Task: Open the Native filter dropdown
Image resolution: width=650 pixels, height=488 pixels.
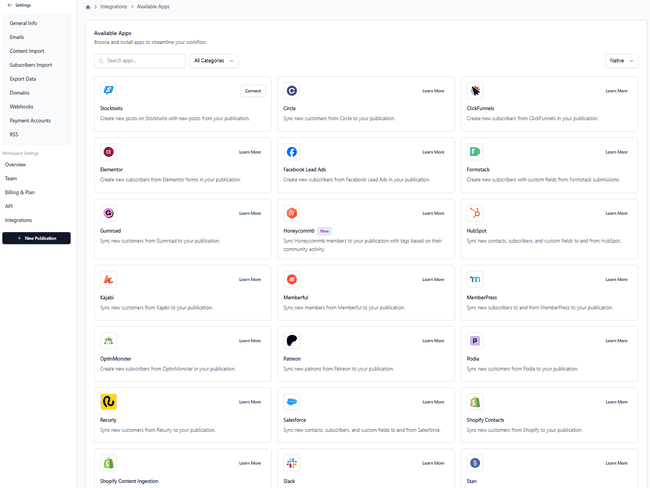Action: [x=621, y=61]
